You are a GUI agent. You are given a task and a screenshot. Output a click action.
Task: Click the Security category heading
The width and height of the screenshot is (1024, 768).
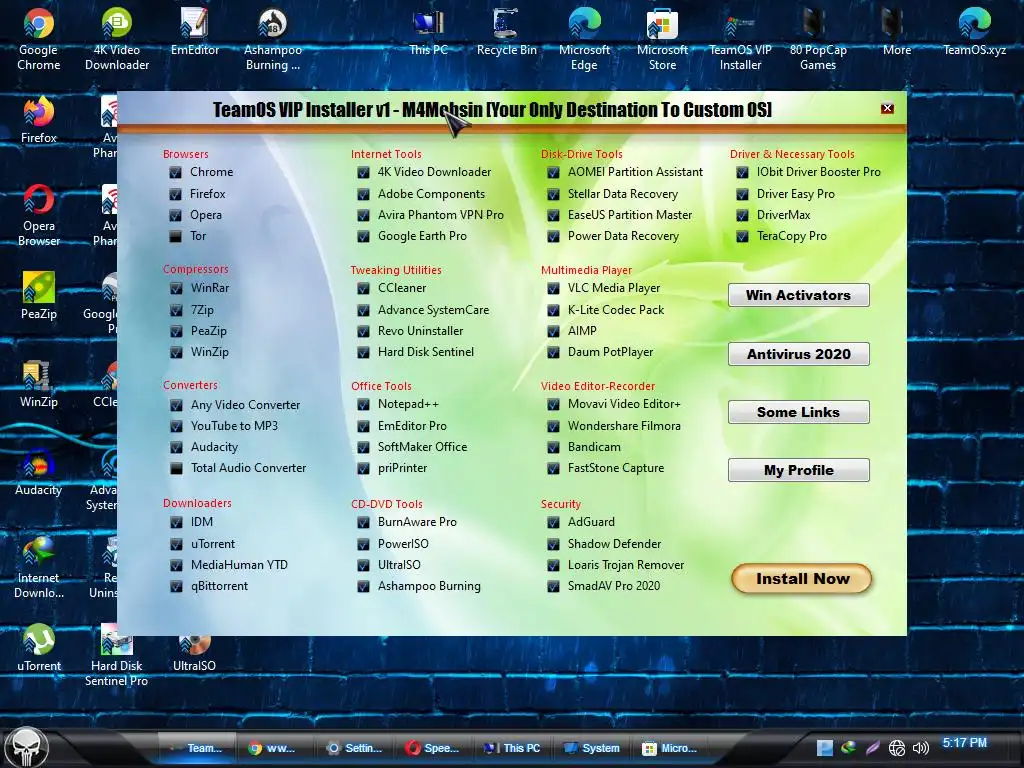pyautogui.click(x=560, y=504)
